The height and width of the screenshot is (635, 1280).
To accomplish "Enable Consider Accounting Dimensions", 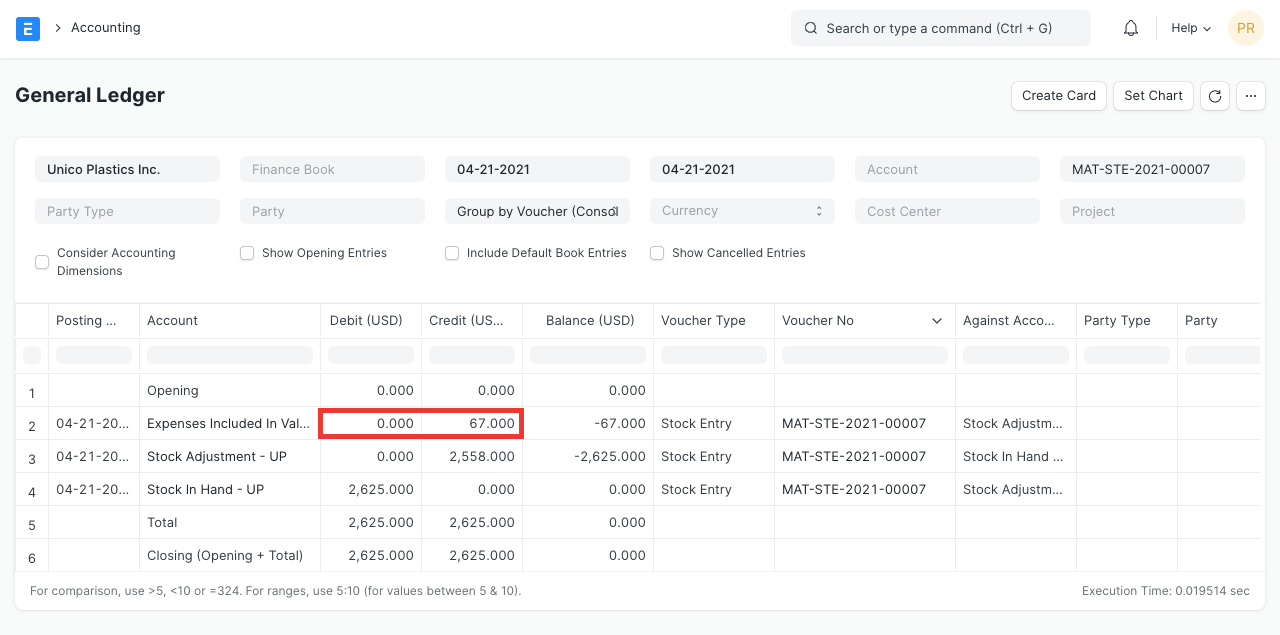I will tap(42, 261).
